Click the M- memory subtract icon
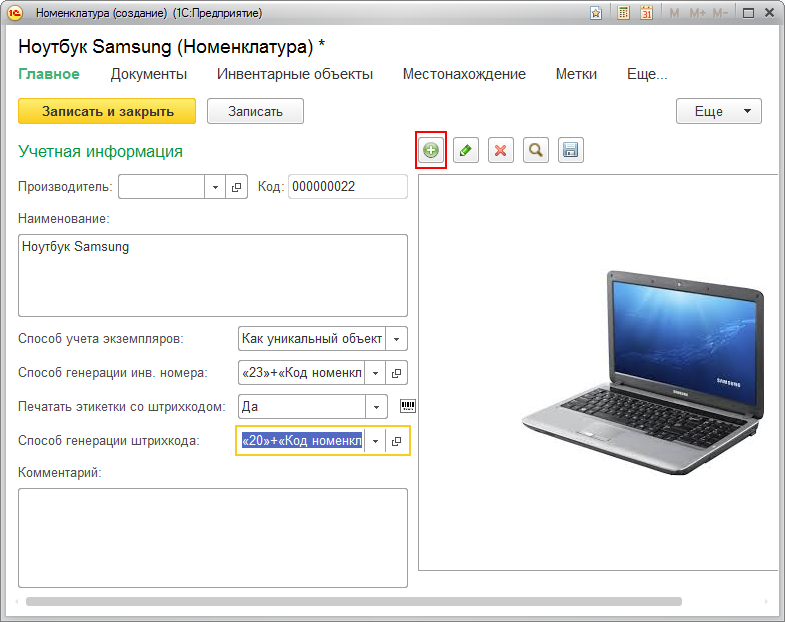This screenshot has height=622, width=785. point(720,14)
